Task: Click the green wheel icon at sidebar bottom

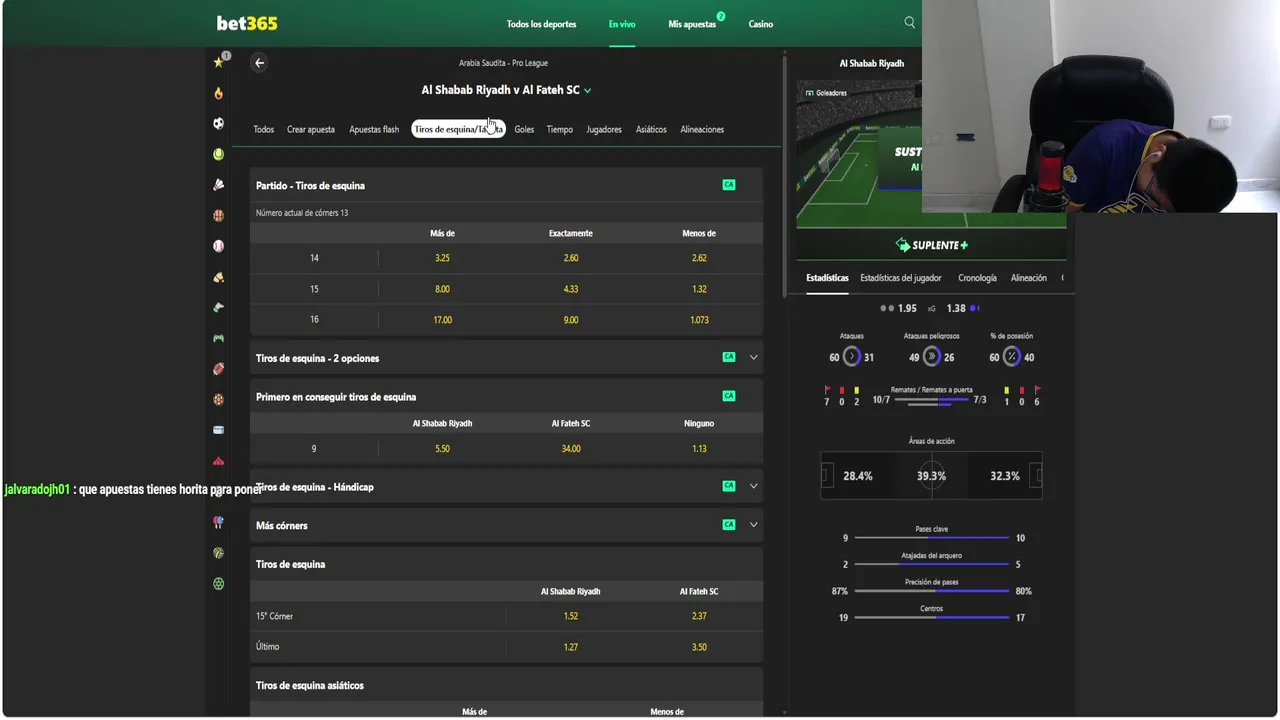Action: pyautogui.click(x=218, y=584)
